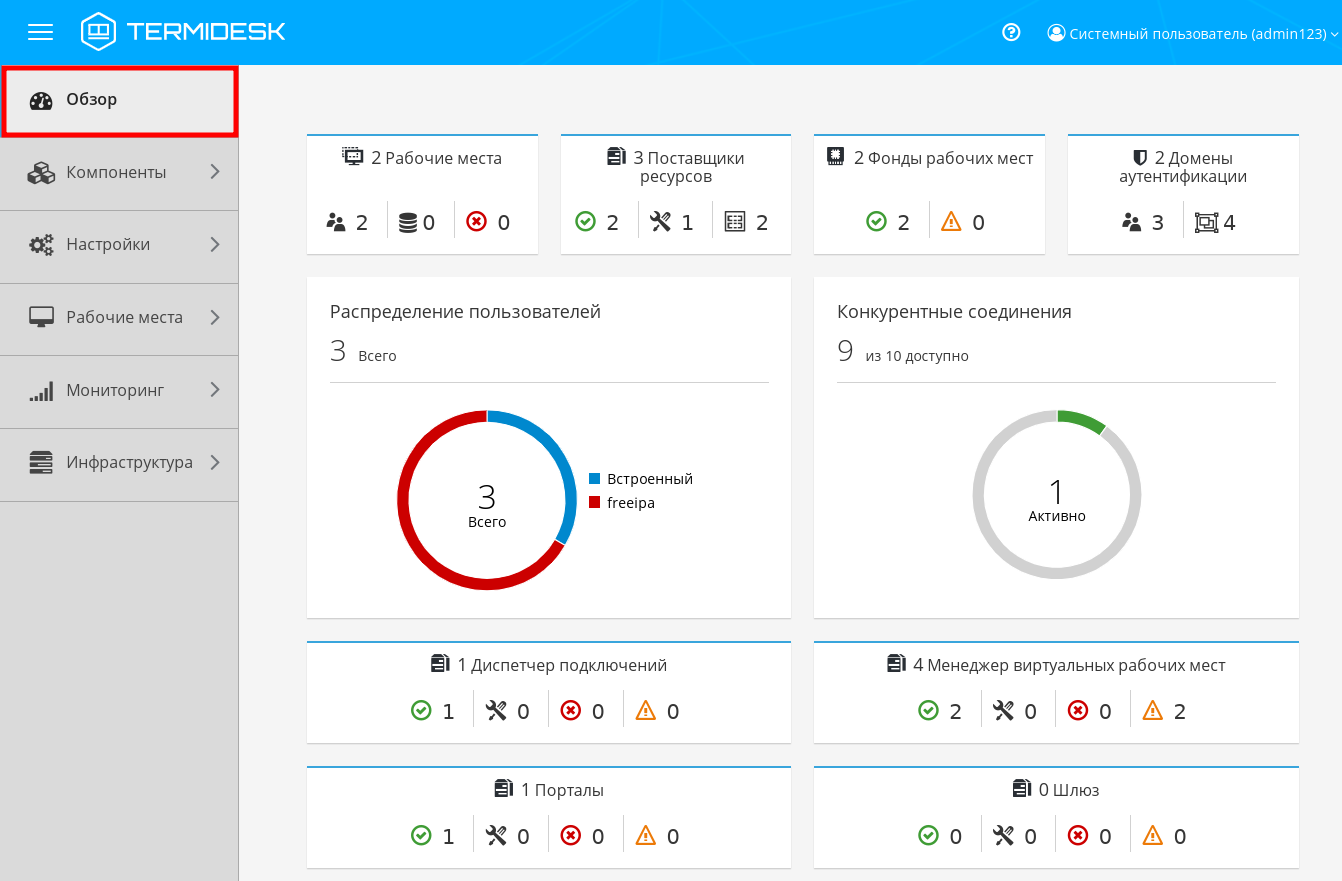The width and height of the screenshot is (1342, 881).
Task: Click the blue Встроенный legend swatch
Action: point(594,479)
